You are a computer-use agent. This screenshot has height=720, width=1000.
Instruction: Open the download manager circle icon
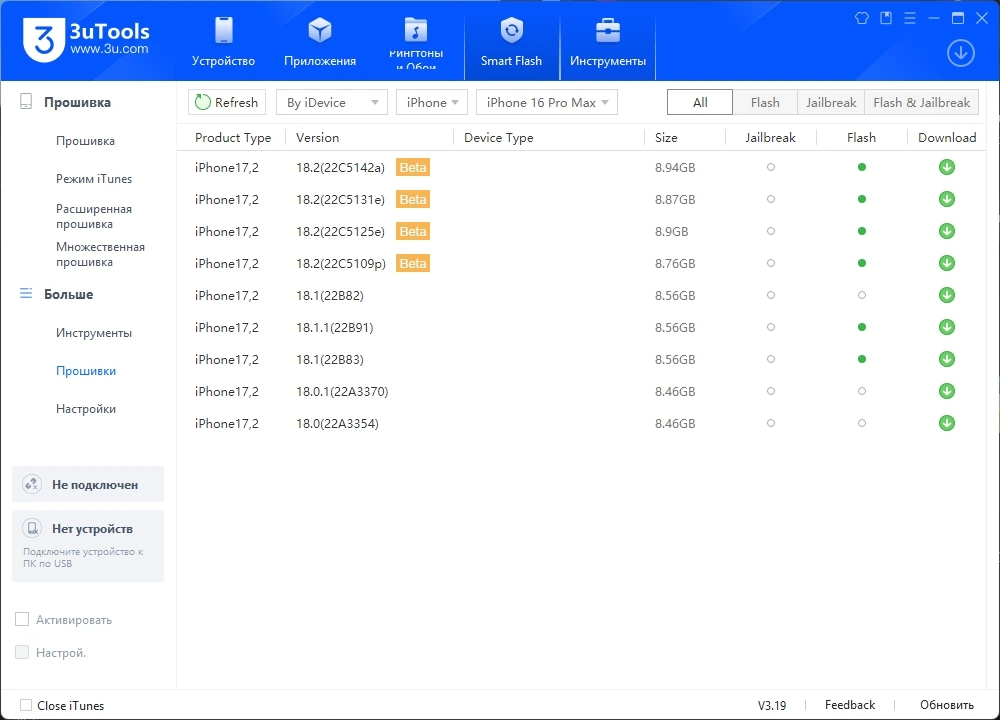tap(960, 53)
